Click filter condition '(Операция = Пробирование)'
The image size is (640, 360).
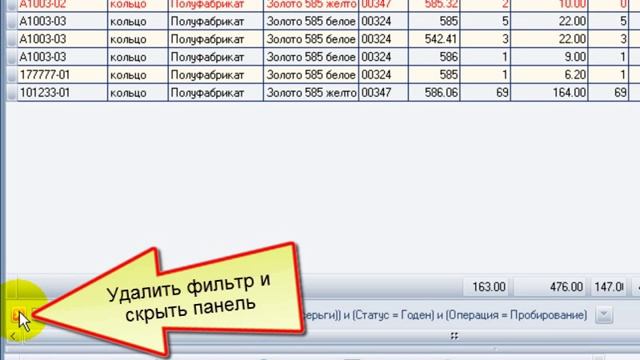pos(516,315)
